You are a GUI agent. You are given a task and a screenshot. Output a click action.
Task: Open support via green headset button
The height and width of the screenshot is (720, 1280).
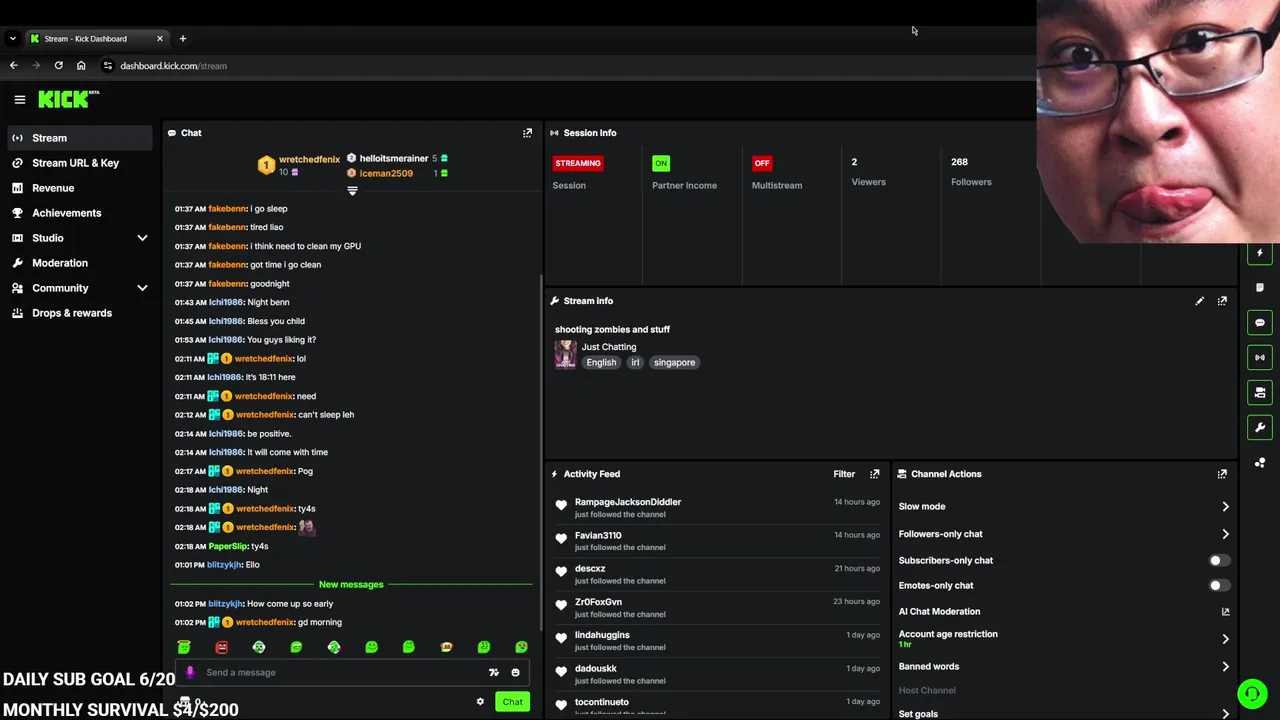1251,693
